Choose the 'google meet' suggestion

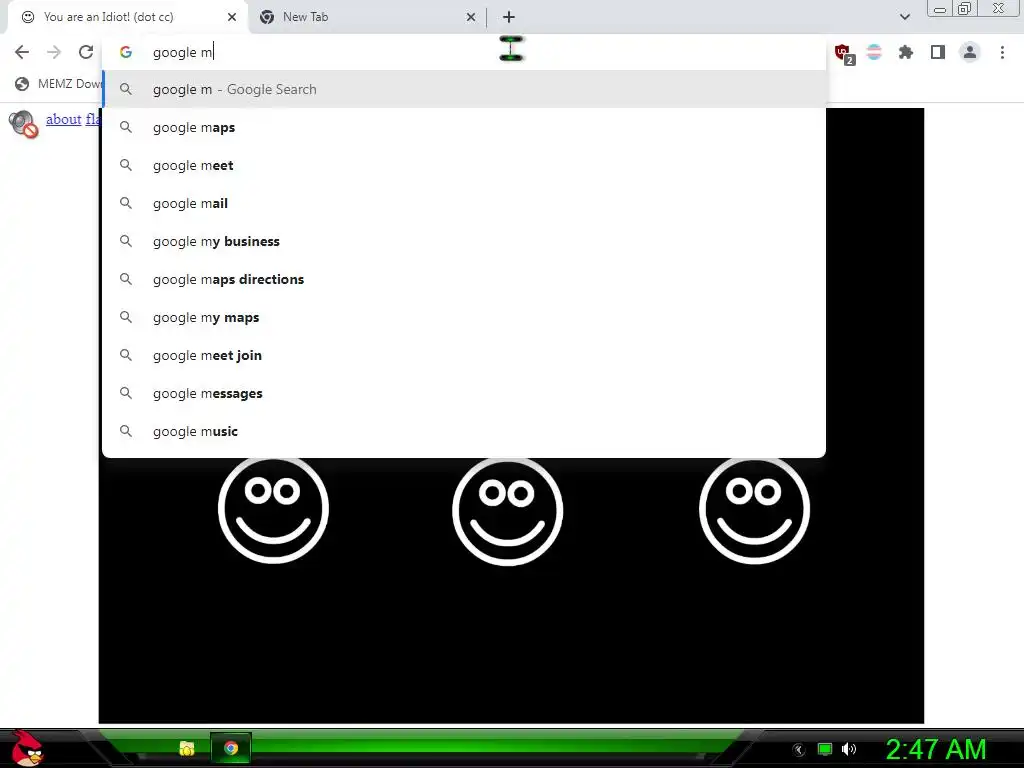[x=464, y=165]
